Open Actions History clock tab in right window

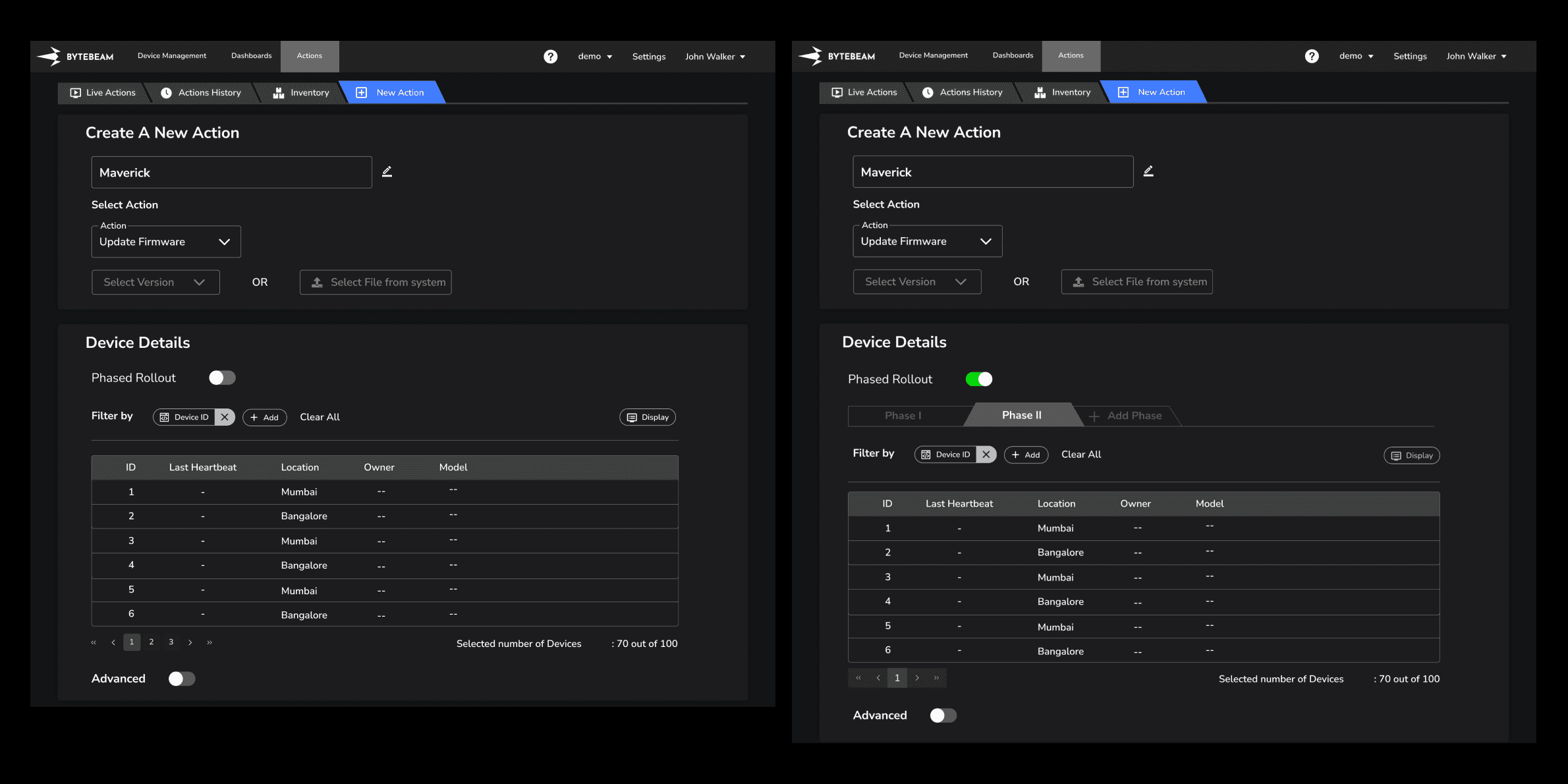click(x=962, y=92)
